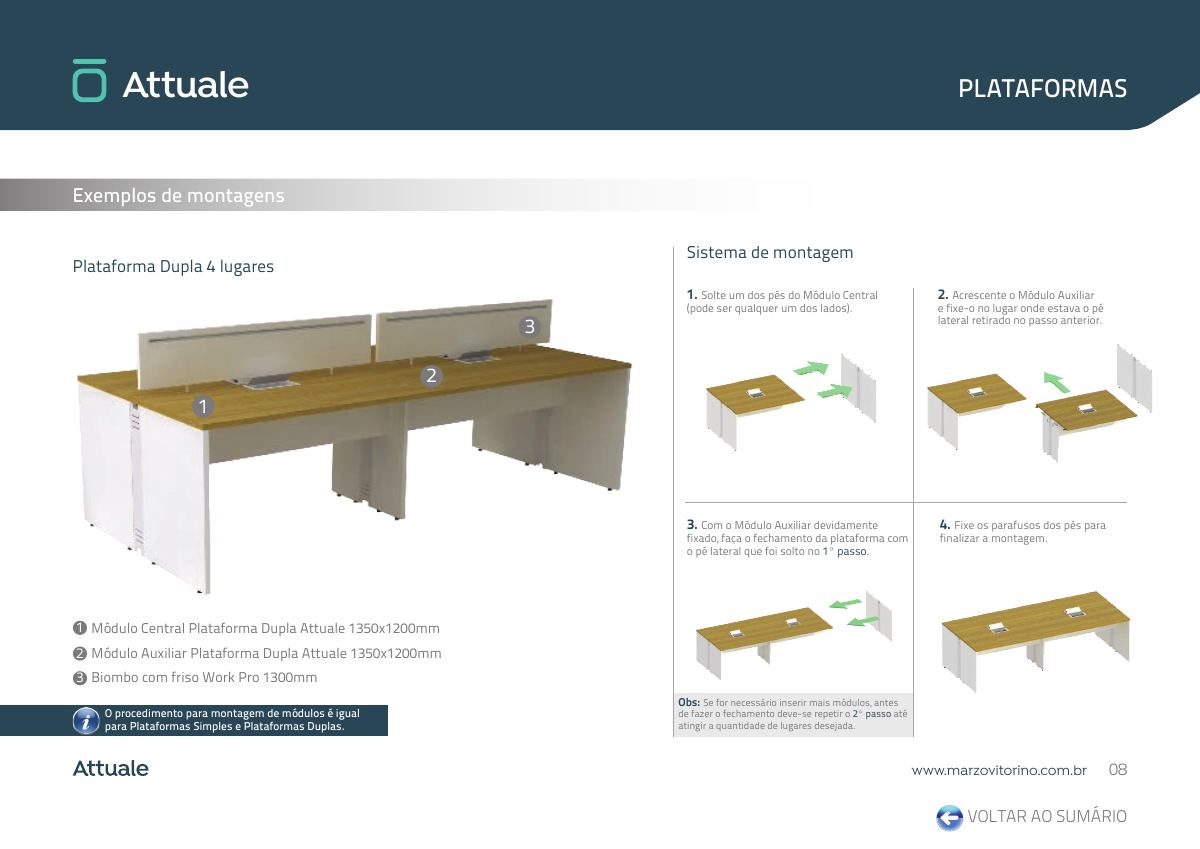Click legend line Biombo com friso Work Pro 1300mm
The height and width of the screenshot is (849, 1200).
tap(195, 677)
